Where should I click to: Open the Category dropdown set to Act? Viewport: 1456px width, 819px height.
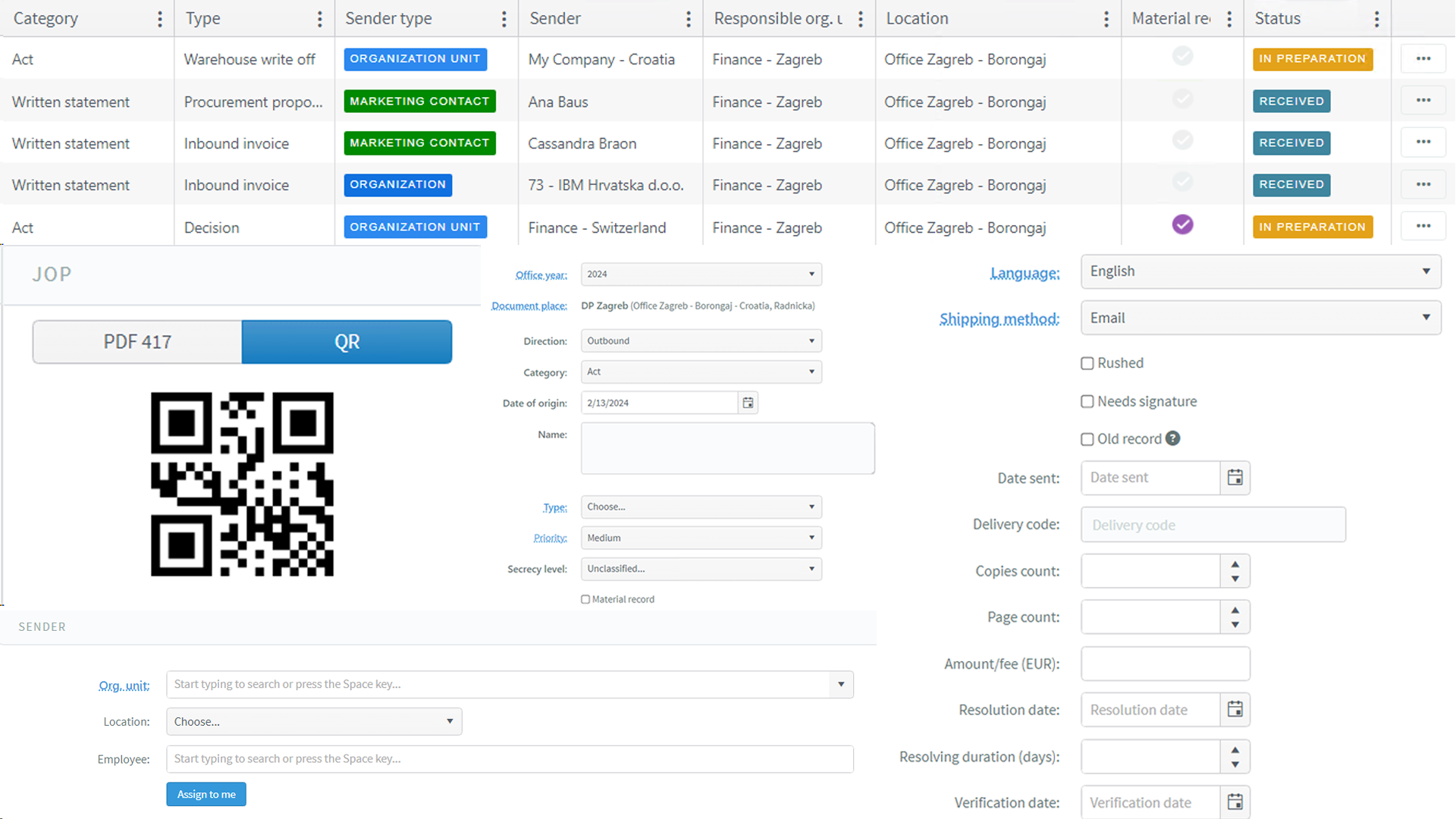701,372
